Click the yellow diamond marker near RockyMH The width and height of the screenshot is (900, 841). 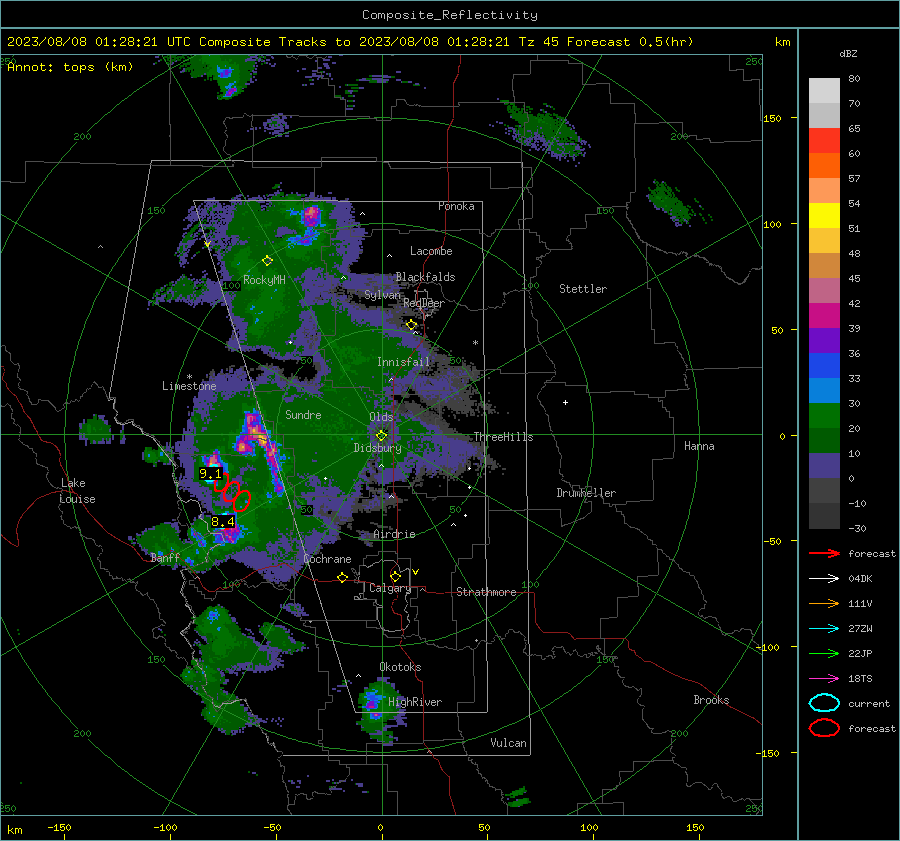click(x=267, y=261)
